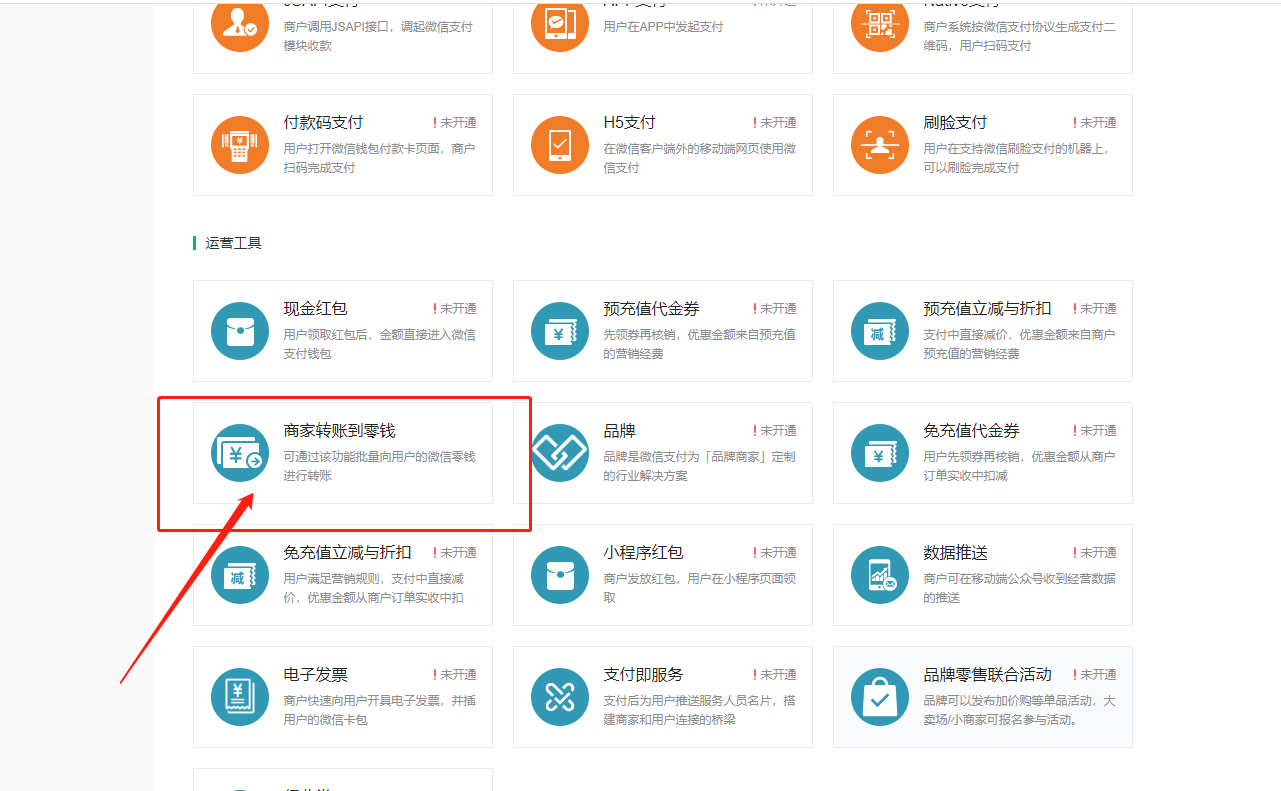Click 未开通 status on 数据推送 card
Screen dimensions: 1281x791
[1095, 553]
